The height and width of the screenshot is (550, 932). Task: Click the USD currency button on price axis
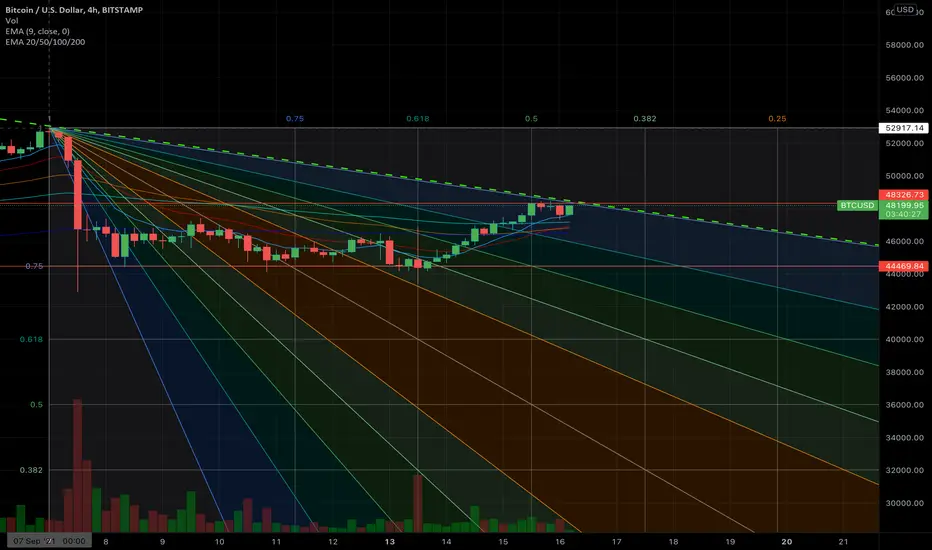pyautogui.click(x=905, y=10)
